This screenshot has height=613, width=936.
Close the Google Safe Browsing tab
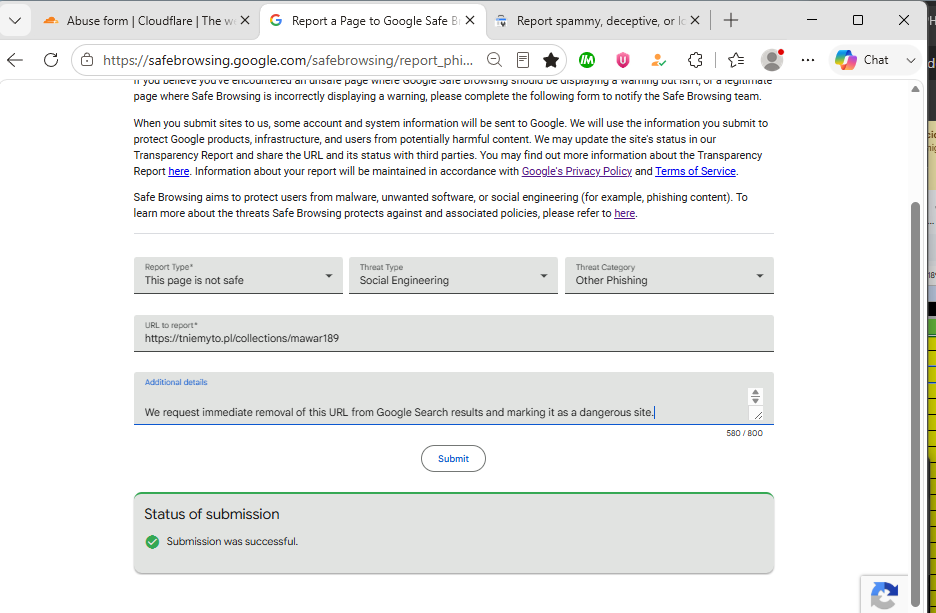(x=470, y=21)
